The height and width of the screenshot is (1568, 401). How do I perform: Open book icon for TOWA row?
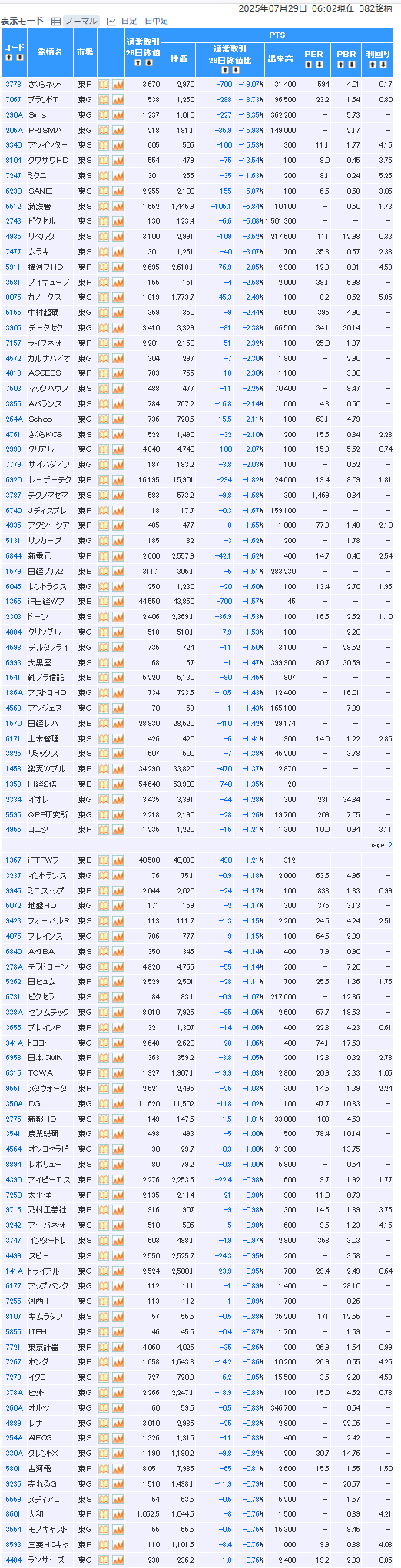(104, 1073)
